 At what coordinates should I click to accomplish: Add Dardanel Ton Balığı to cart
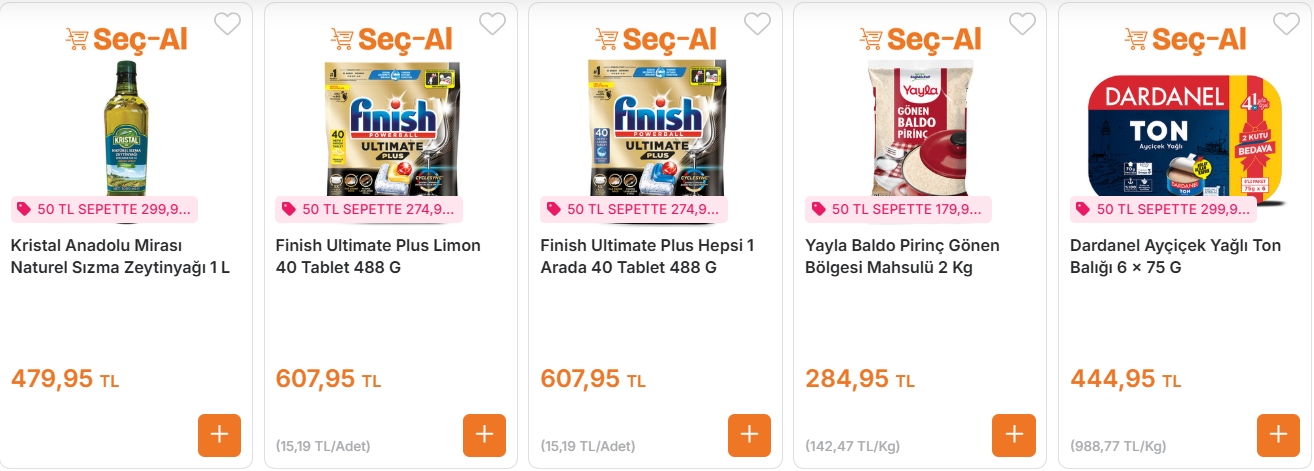pos(1277,435)
